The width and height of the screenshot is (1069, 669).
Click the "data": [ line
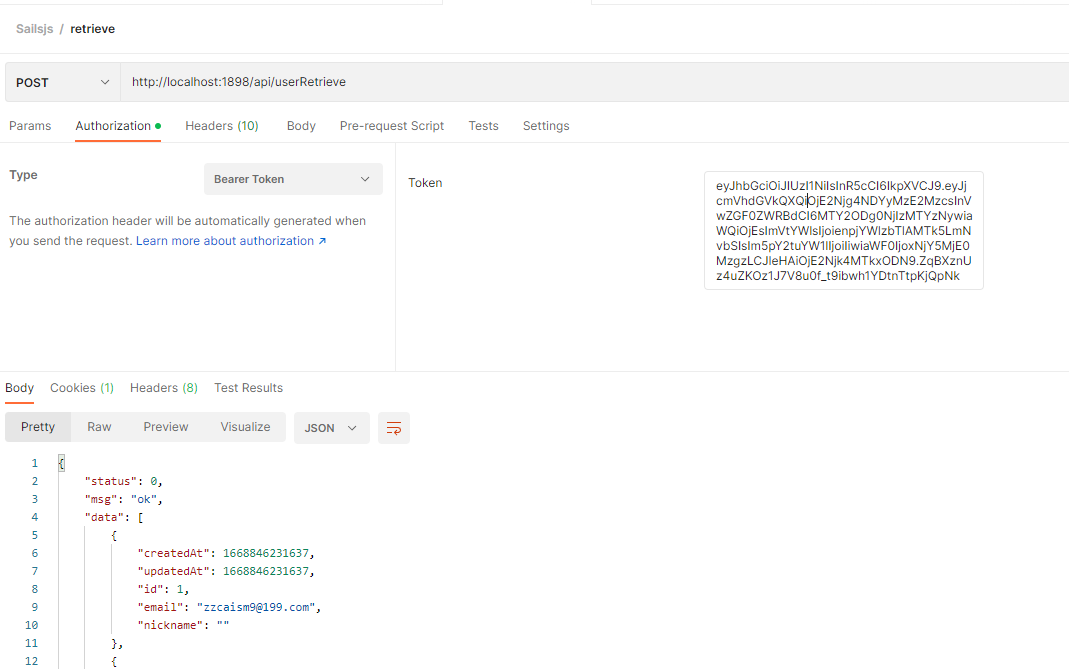point(114,518)
